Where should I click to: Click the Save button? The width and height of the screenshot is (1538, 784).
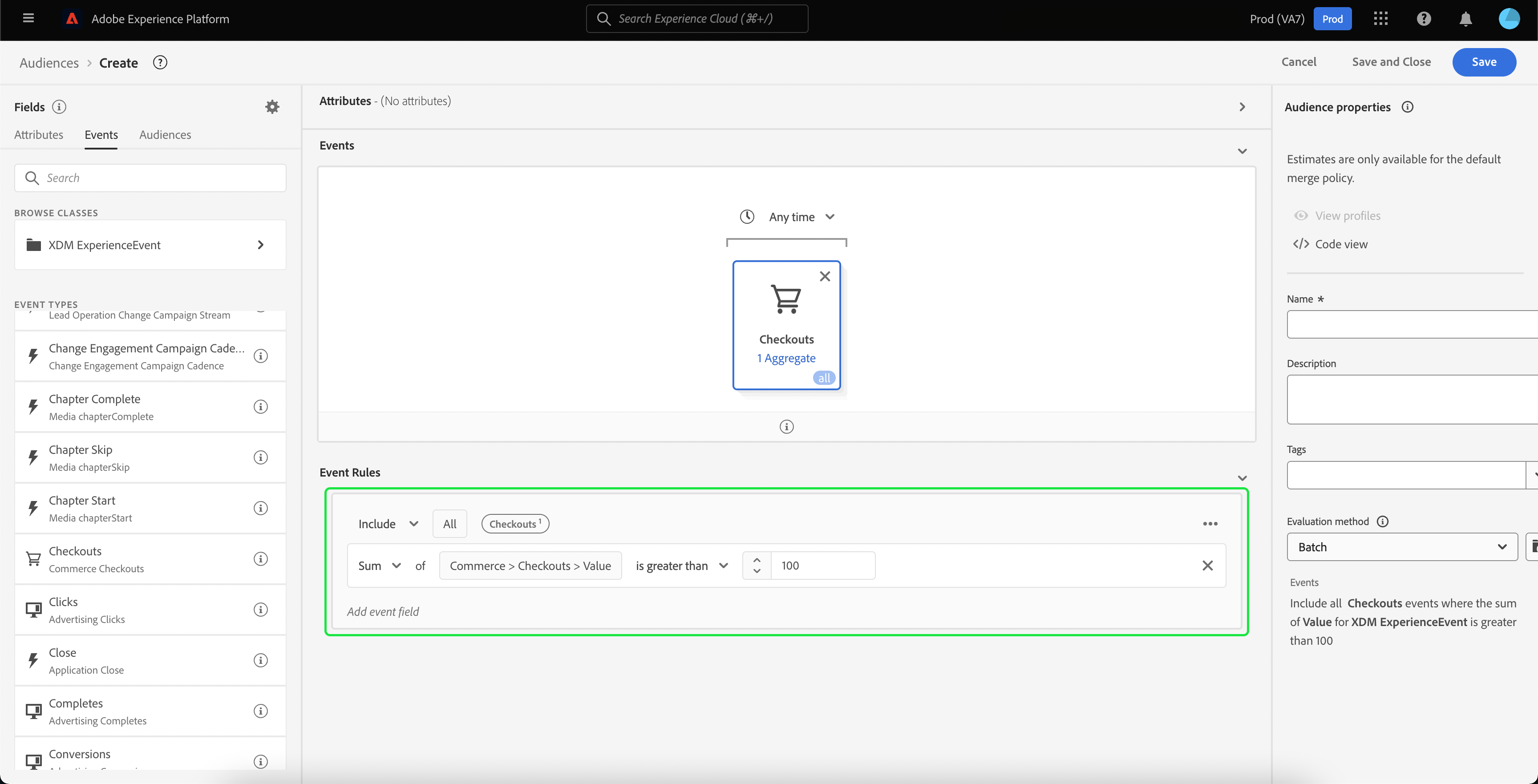pyautogui.click(x=1484, y=62)
